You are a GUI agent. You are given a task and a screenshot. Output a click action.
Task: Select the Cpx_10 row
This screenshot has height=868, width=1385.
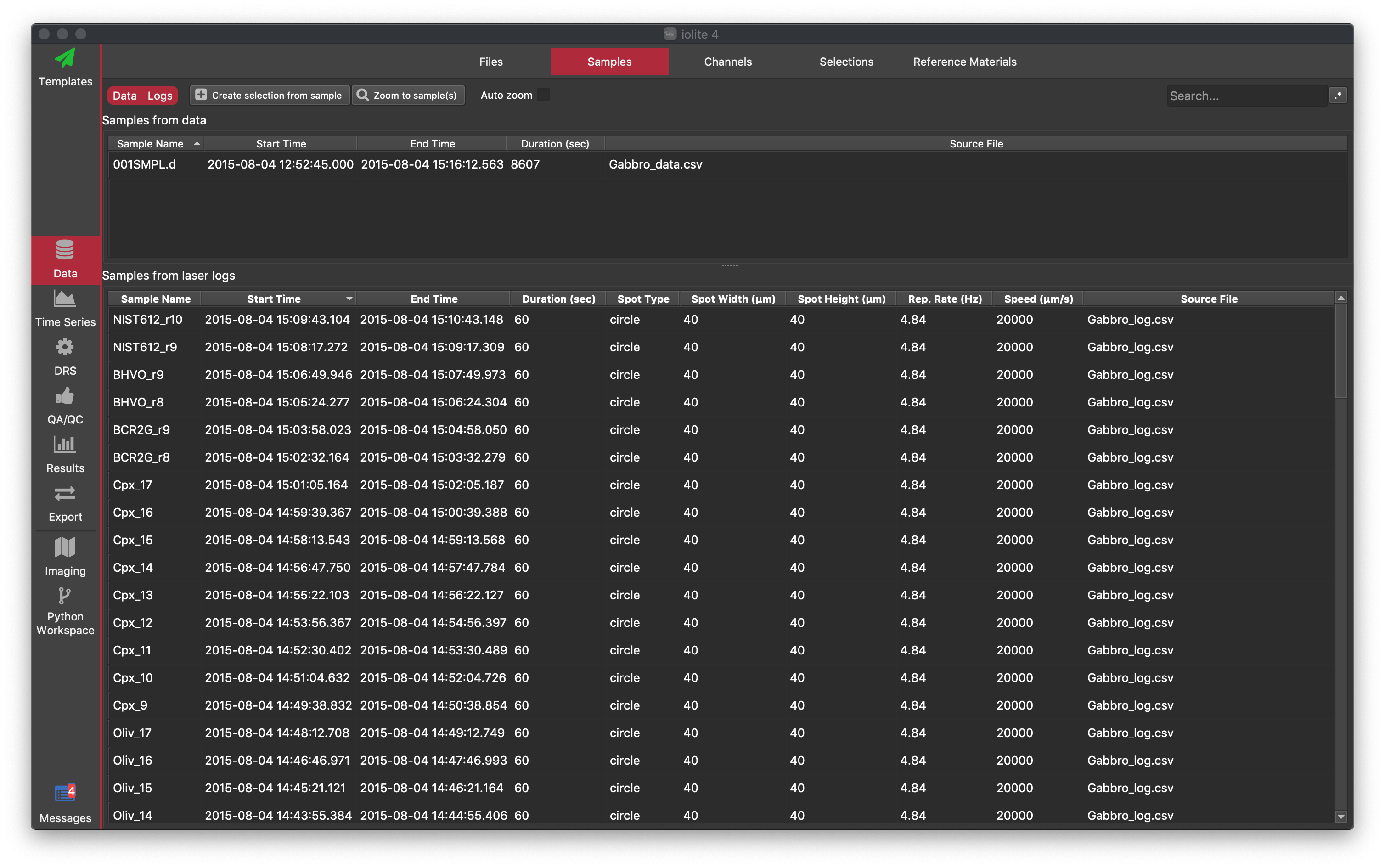click(x=721, y=677)
